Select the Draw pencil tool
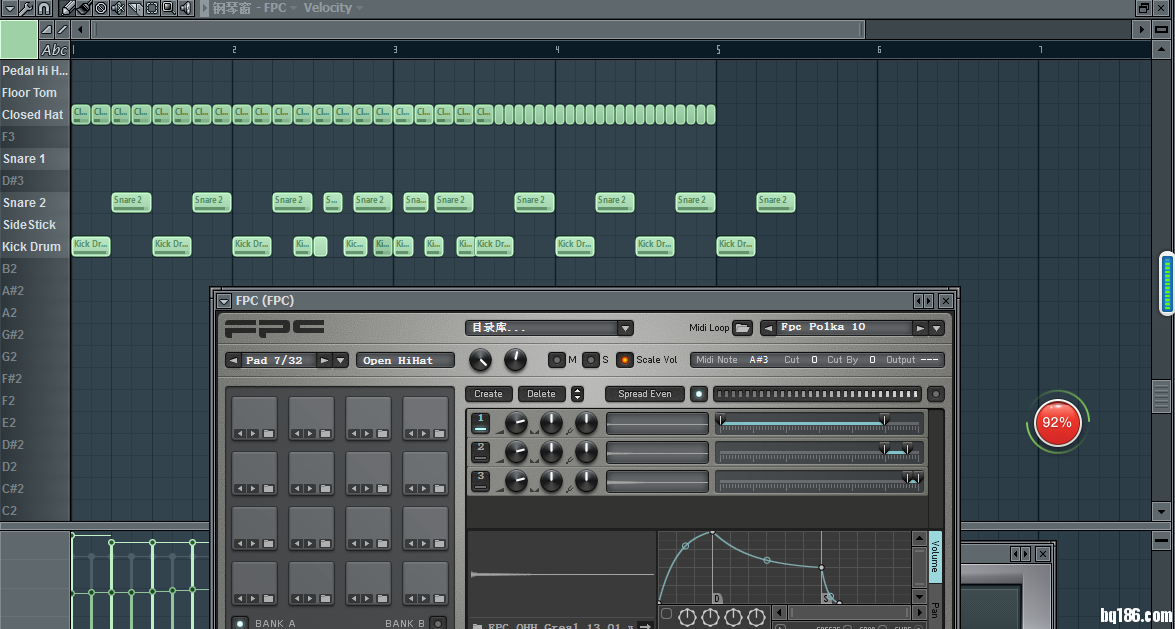This screenshot has width=1175, height=629. 67,8
